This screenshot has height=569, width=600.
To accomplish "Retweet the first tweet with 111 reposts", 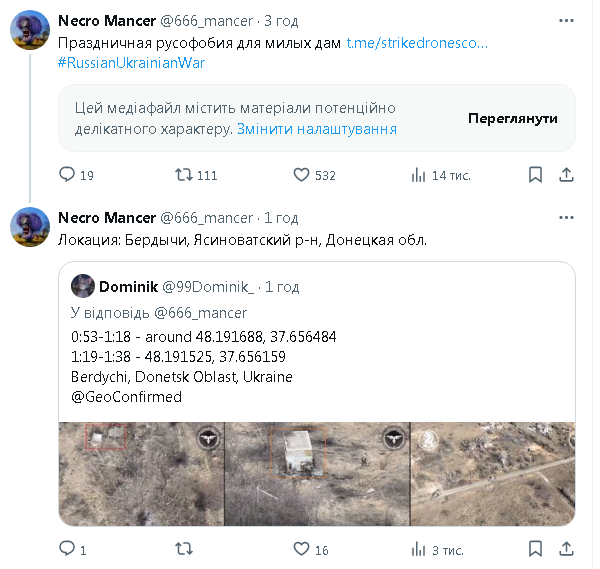I will point(184,175).
